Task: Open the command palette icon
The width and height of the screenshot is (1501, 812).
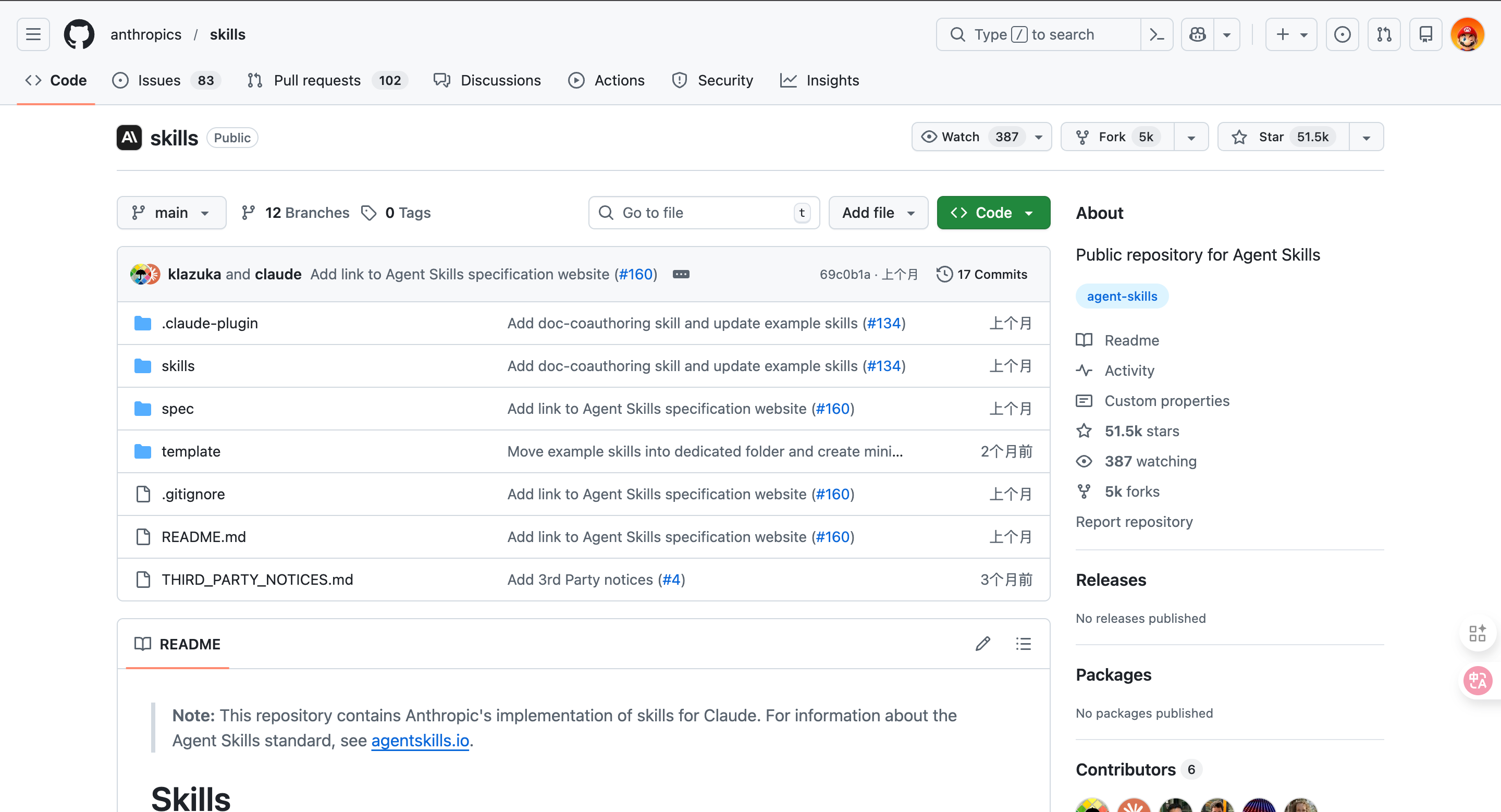Action: pos(1156,34)
